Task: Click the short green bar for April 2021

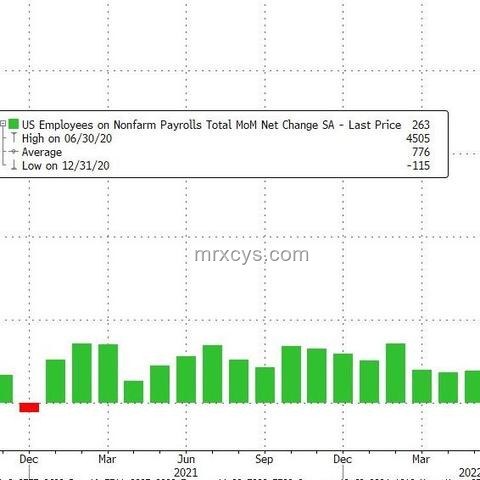Action: (x=134, y=392)
